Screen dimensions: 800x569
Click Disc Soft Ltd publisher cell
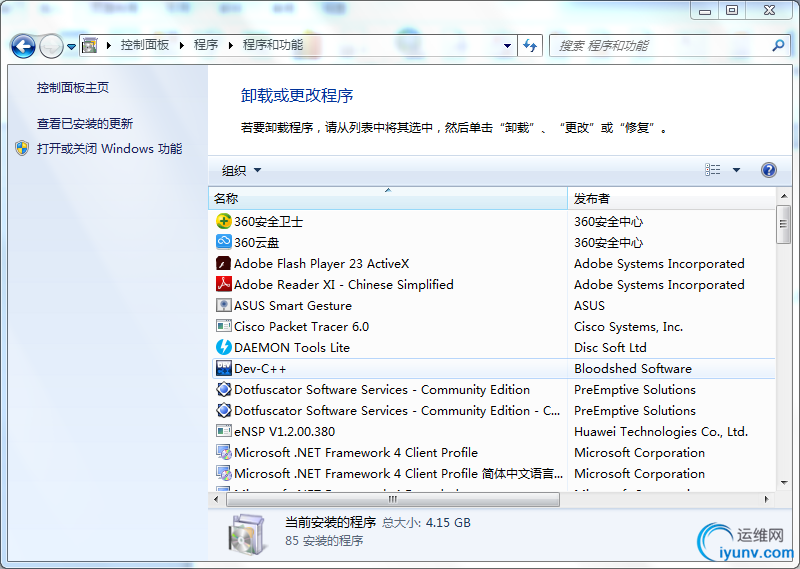(610, 347)
